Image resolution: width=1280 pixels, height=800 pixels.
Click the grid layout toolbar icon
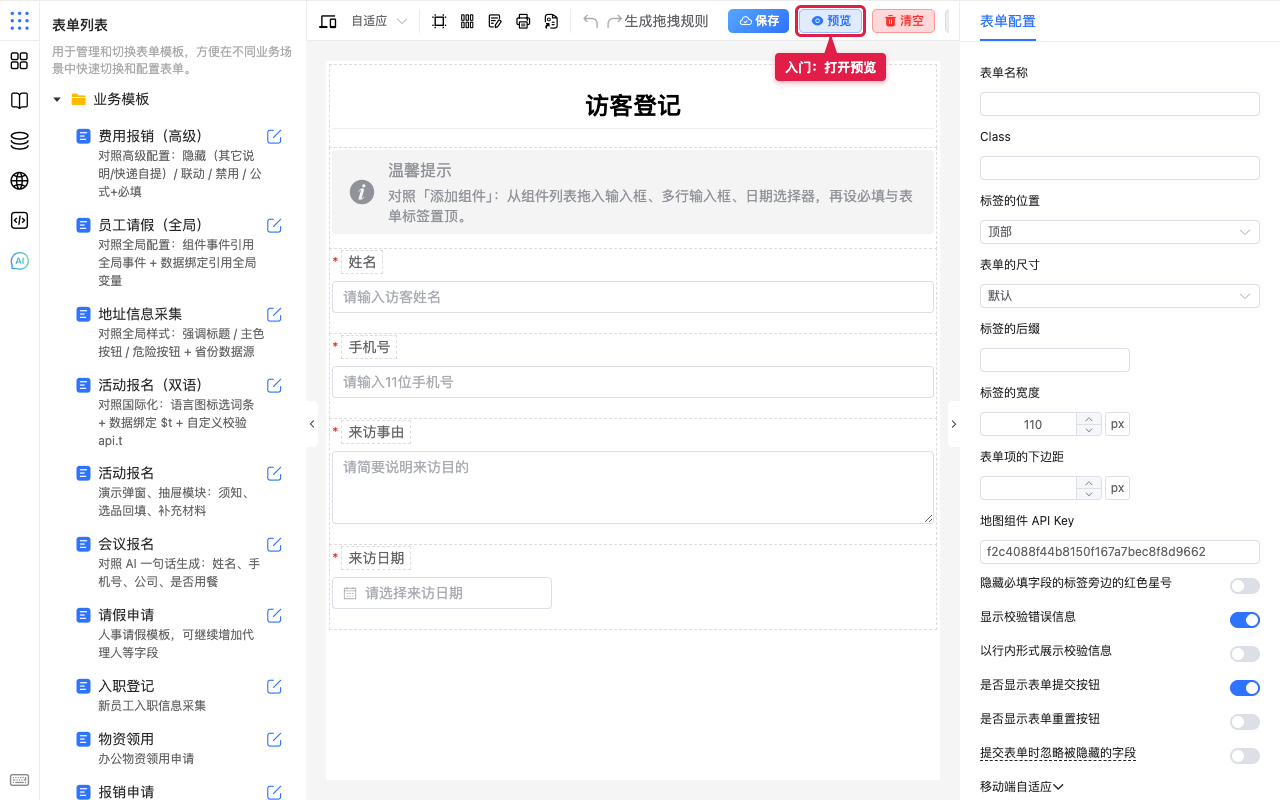coord(467,21)
